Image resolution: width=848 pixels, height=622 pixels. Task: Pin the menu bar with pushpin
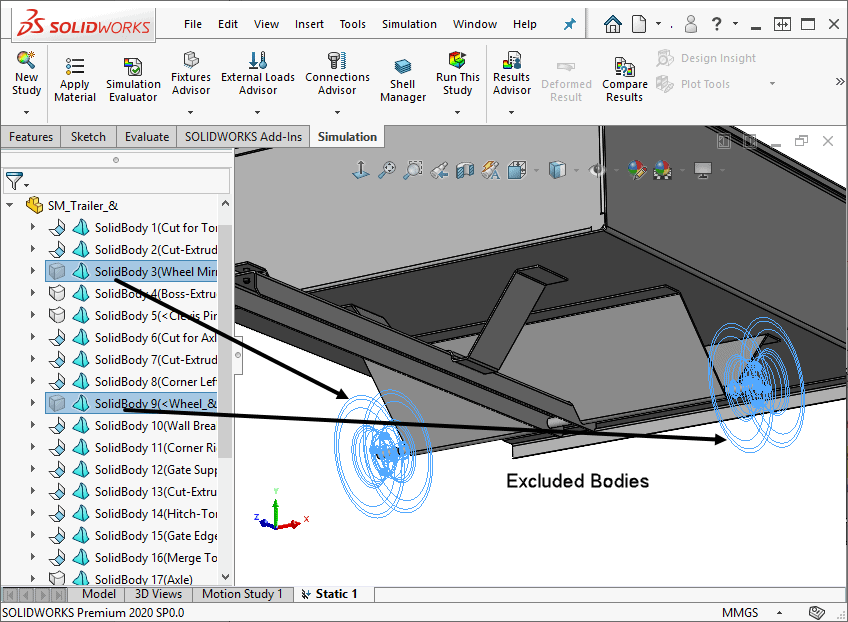coord(569,24)
